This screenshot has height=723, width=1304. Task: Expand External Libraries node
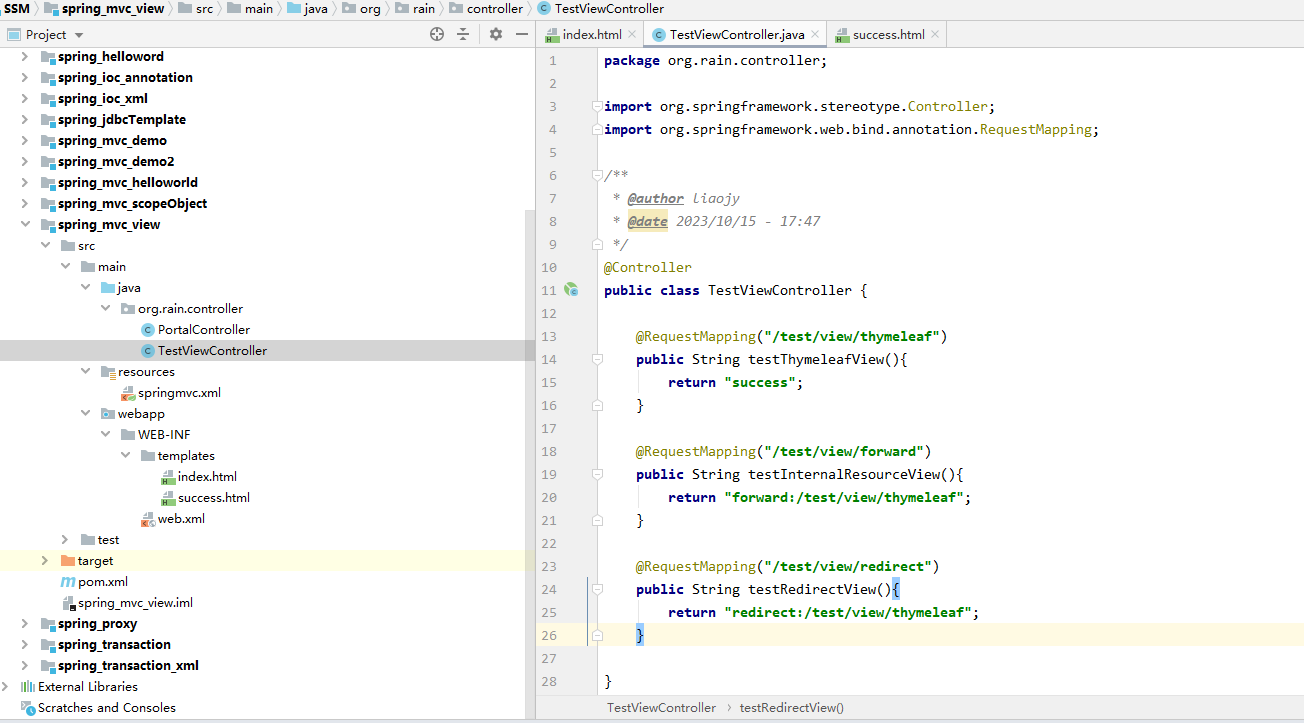(7, 687)
